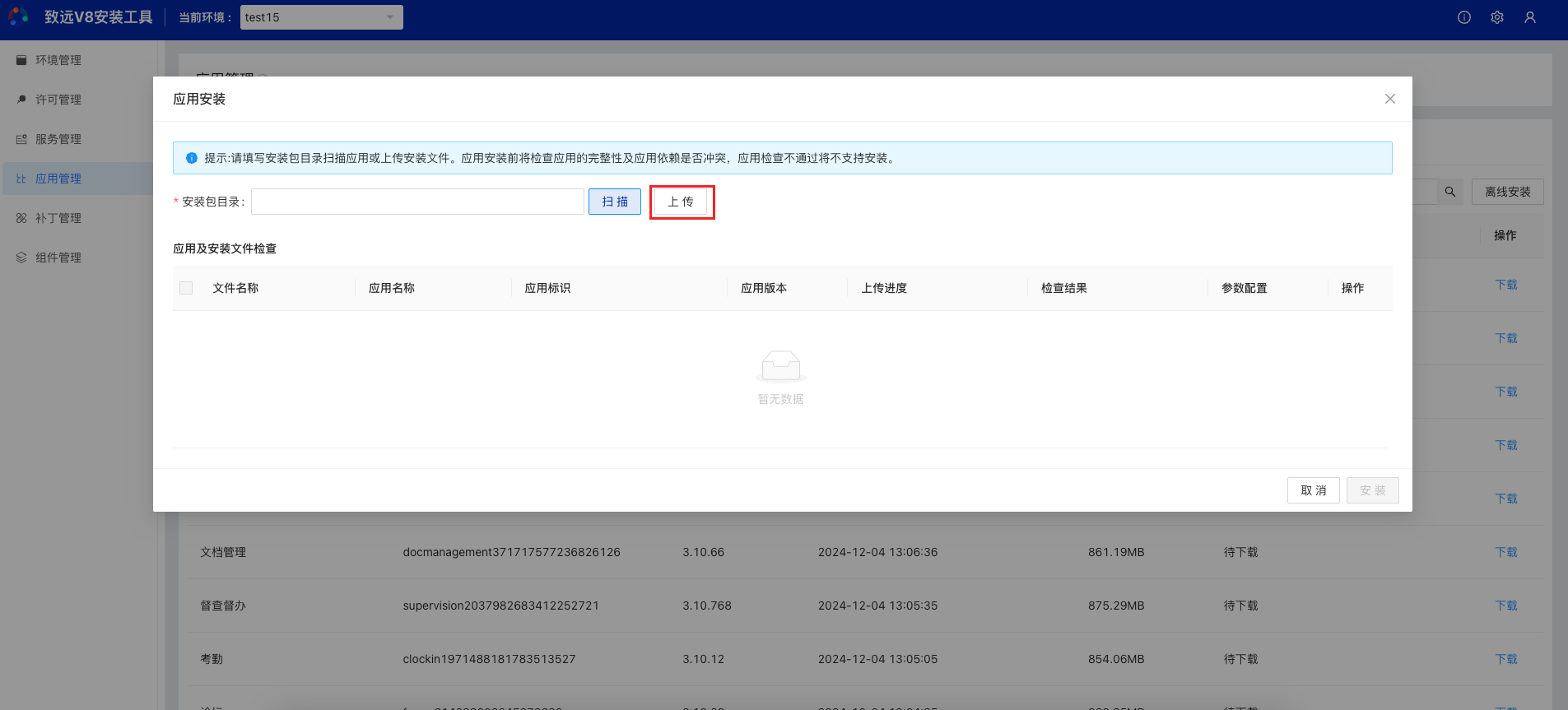Click the 离线安装 button
Screen dimensions: 1568x710
[x=1507, y=192]
